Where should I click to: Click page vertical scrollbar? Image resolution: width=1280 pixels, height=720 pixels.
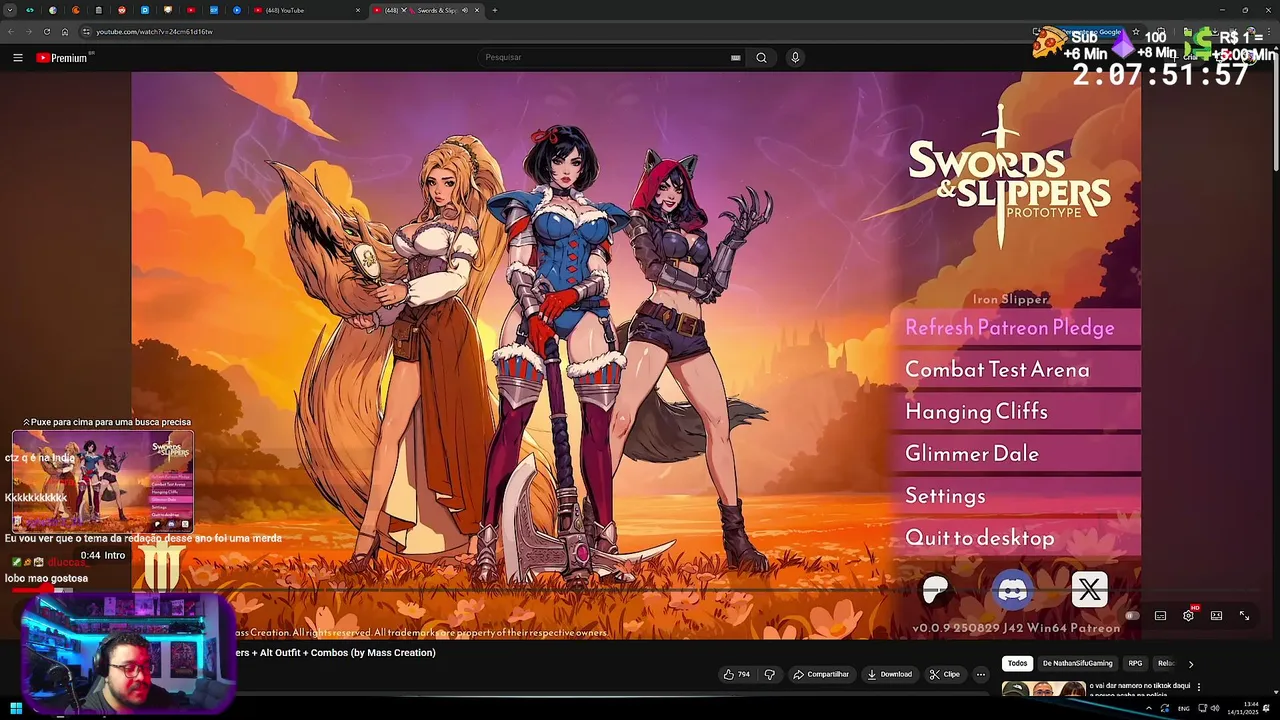pyautogui.click(x=1275, y=110)
